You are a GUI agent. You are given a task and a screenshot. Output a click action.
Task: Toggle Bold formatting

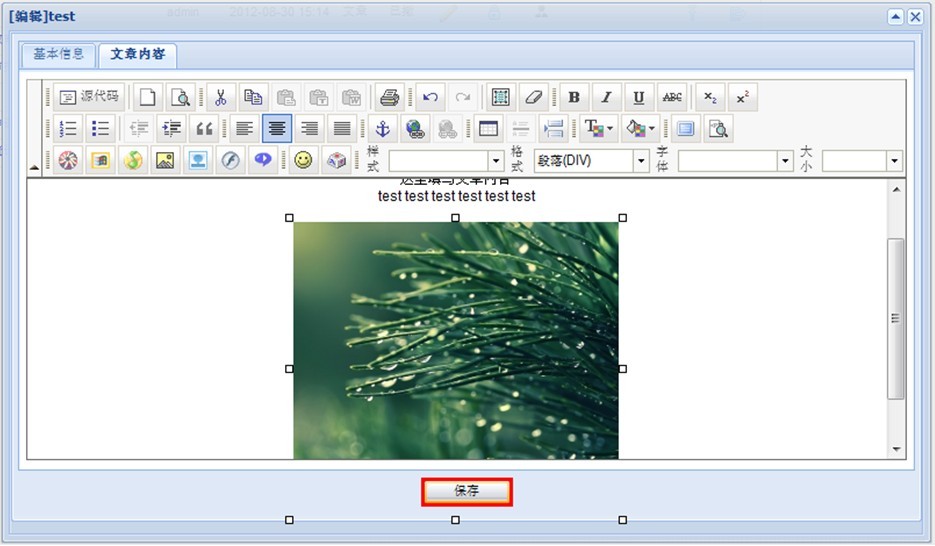click(x=574, y=97)
